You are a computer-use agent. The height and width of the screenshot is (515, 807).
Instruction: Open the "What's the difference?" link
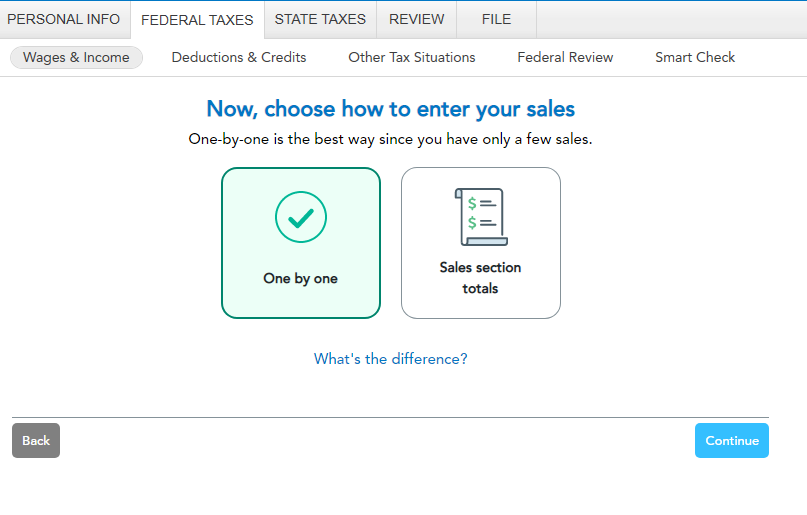pyautogui.click(x=391, y=359)
